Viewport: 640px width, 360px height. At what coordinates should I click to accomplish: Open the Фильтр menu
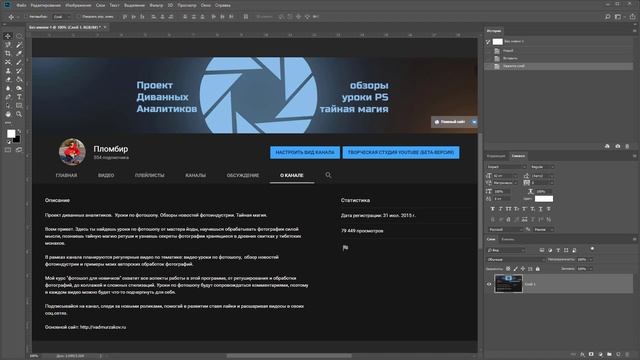click(x=156, y=5)
